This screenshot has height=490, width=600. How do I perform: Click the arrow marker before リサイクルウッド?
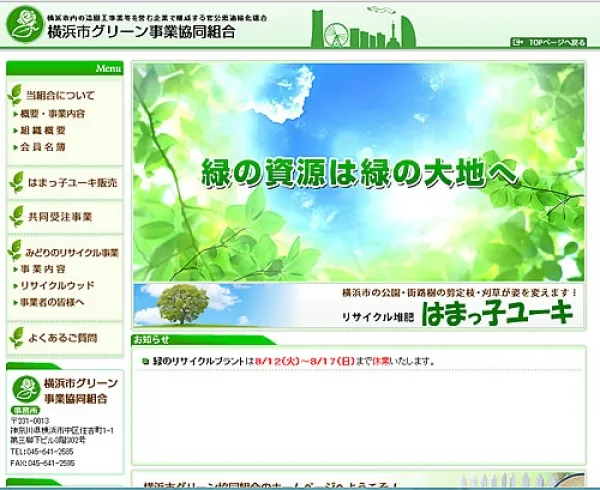(16, 286)
